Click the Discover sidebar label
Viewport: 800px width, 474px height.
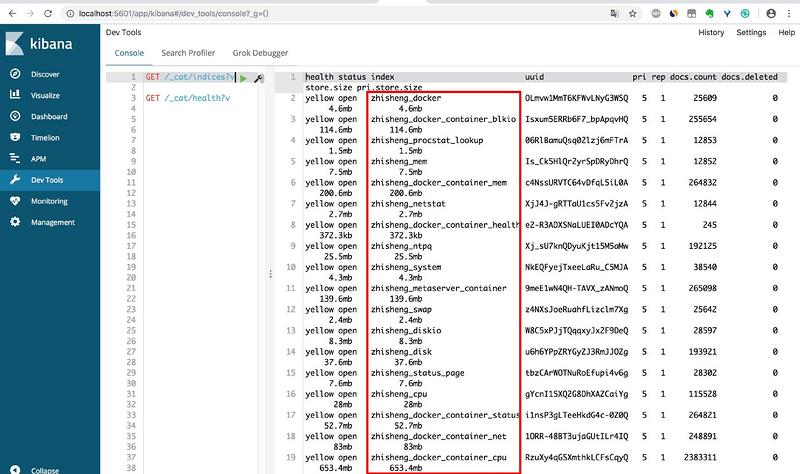click(45, 74)
